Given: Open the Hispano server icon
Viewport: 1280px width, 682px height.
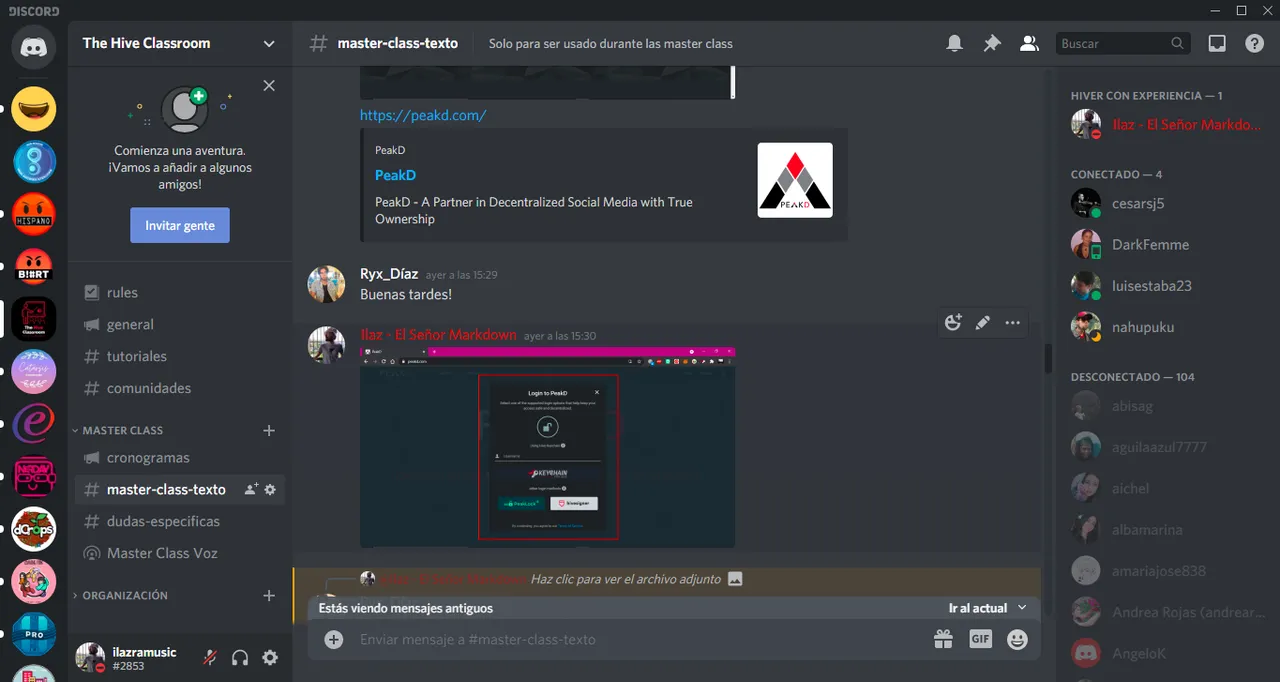Looking at the screenshot, I should pyautogui.click(x=33, y=215).
